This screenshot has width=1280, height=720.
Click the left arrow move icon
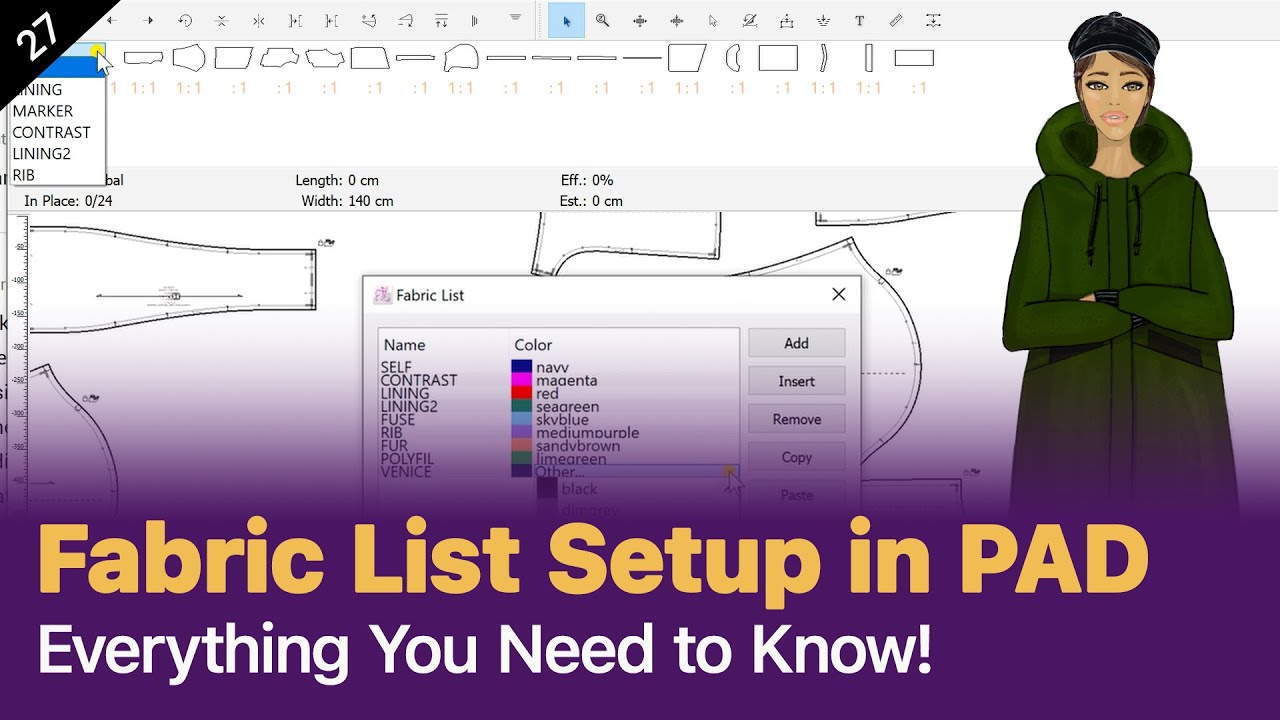tap(112, 20)
